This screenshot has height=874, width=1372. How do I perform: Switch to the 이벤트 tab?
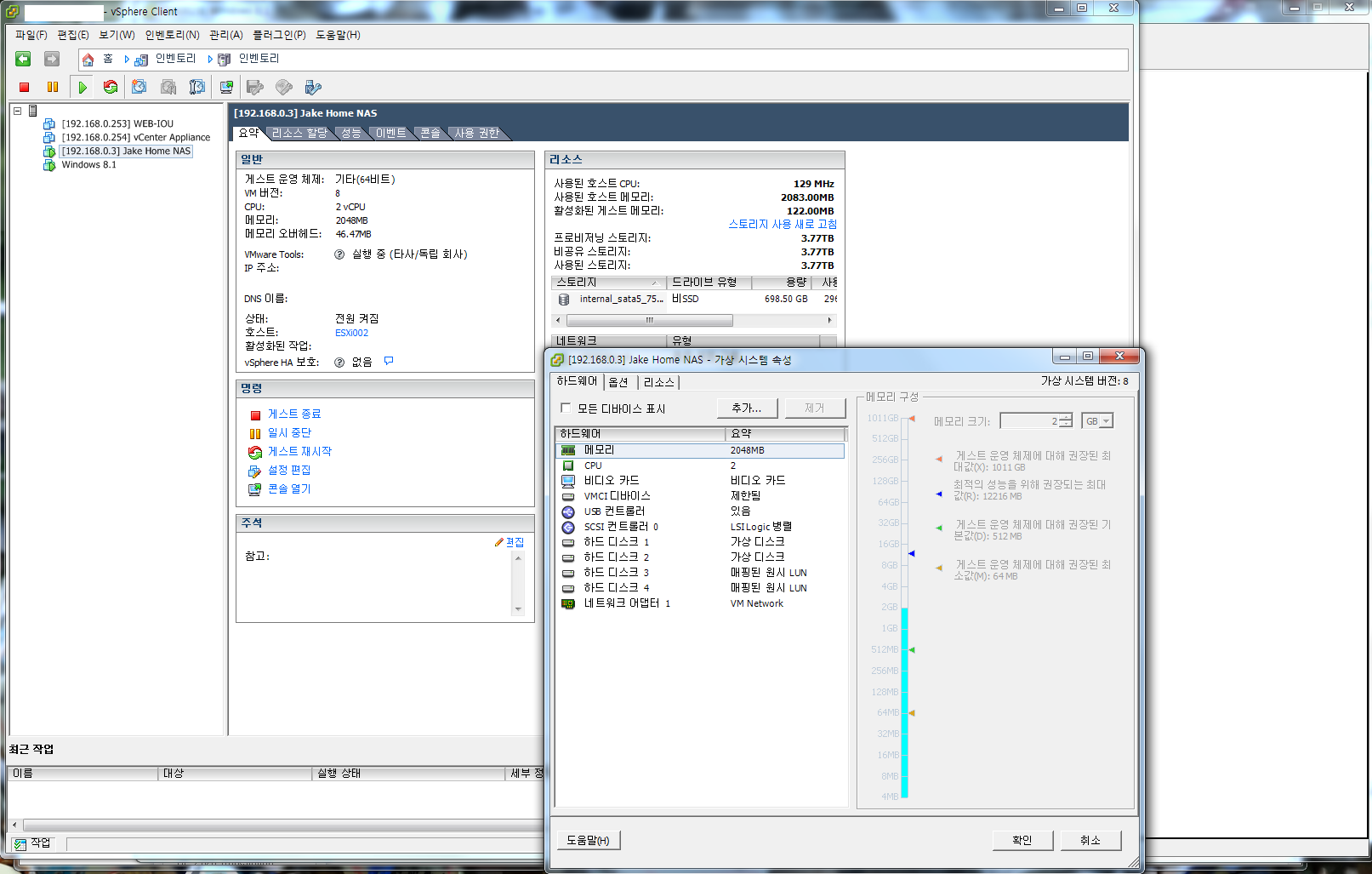tap(390, 134)
